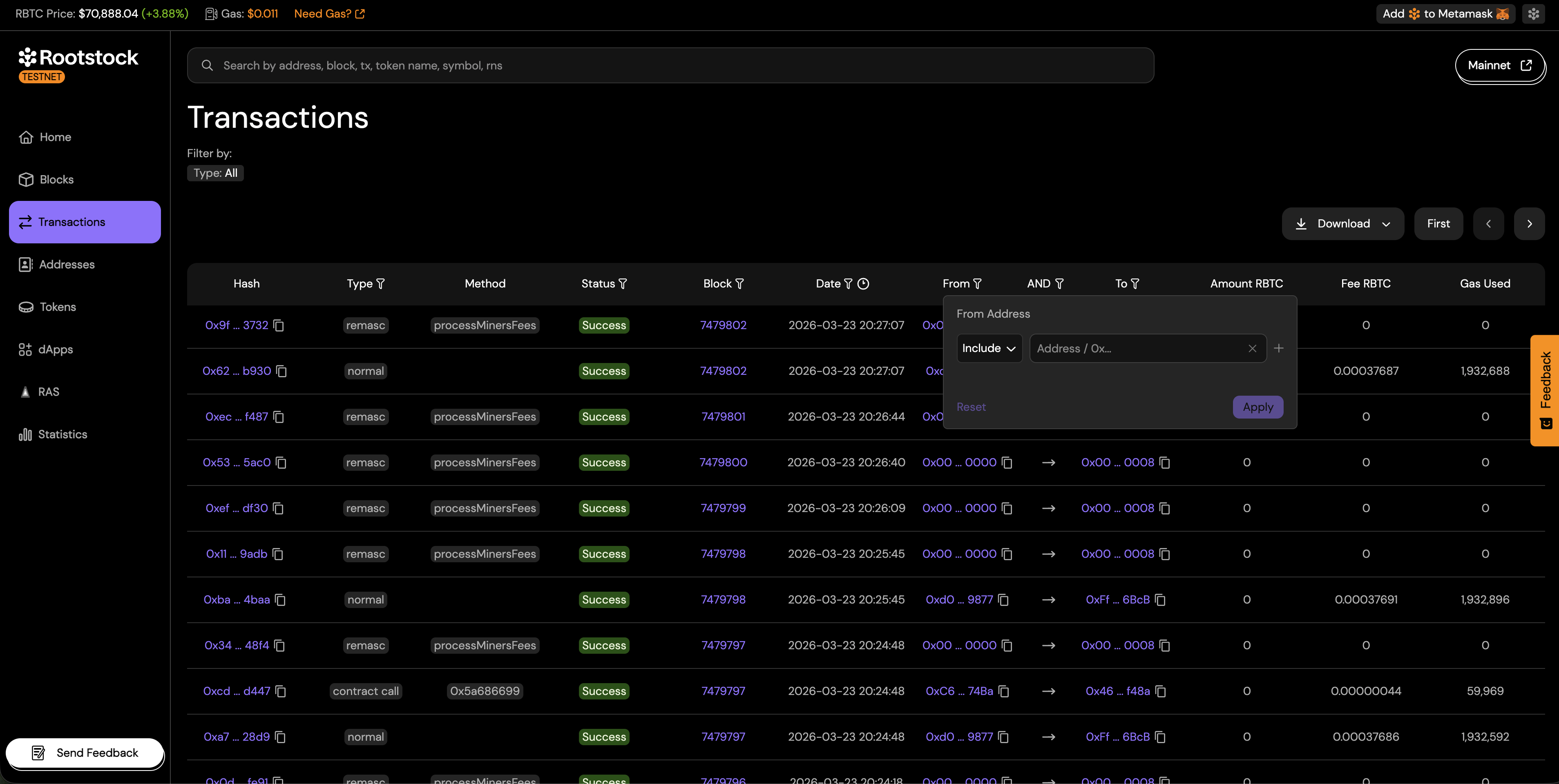Select the Addresses sidebar icon
Screen dimensions: 1559x784
point(25,264)
